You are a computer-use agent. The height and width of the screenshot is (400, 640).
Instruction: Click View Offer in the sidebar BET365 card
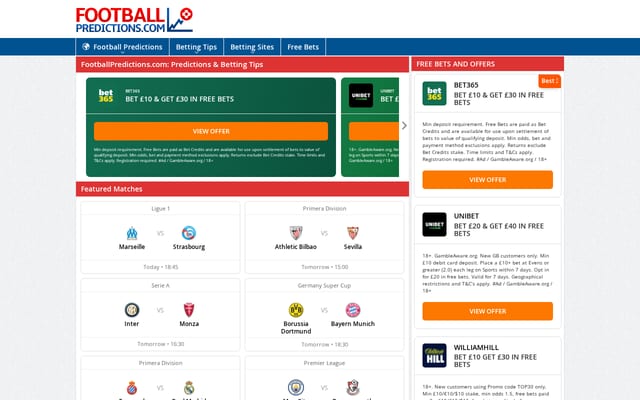[488, 180]
